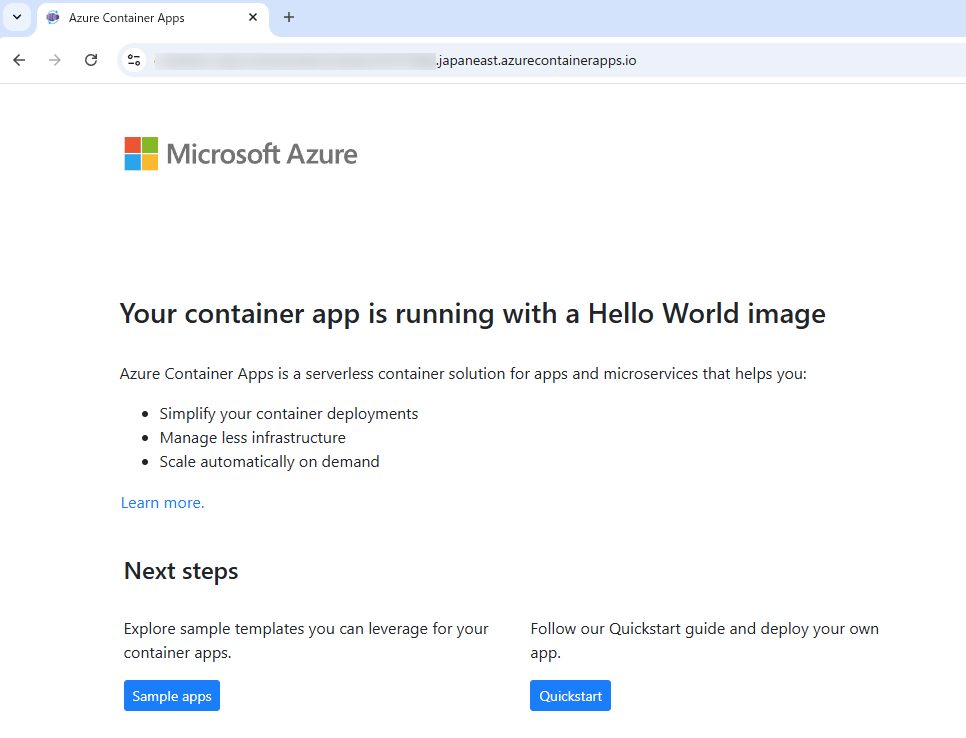
Task: Click 'Scale automatically on demand' bullet
Action: coord(269,462)
